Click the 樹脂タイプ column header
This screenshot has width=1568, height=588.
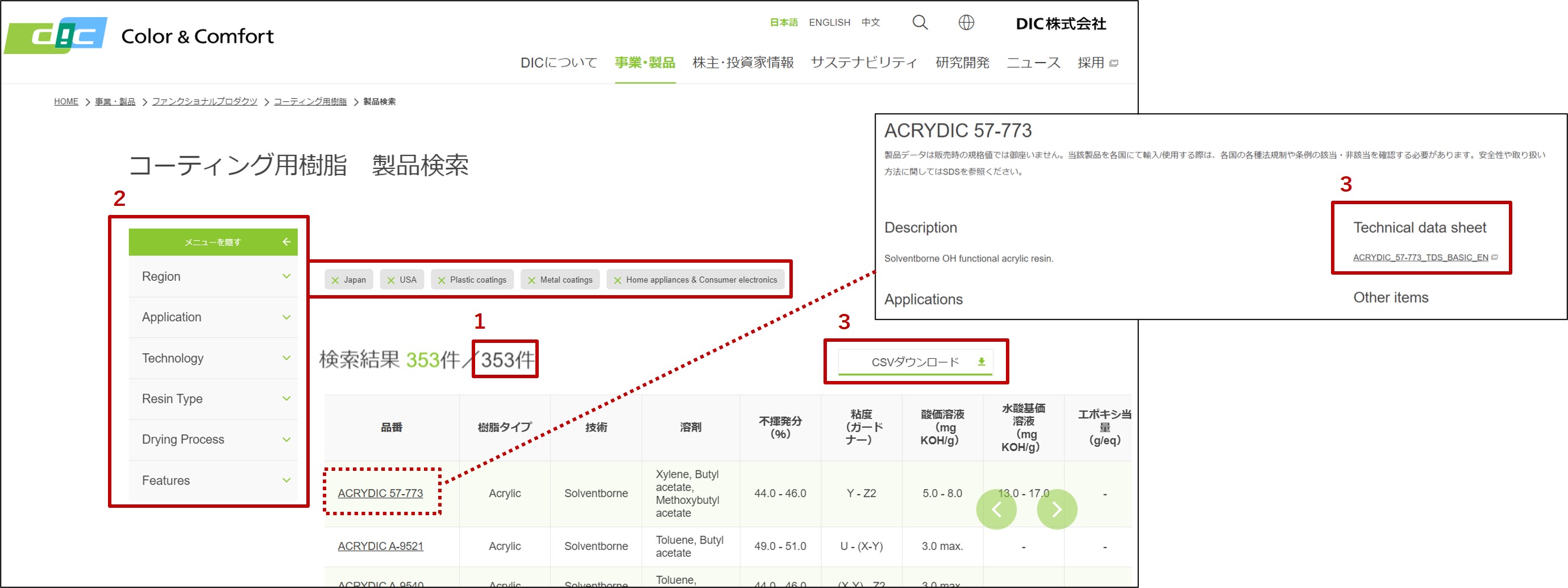pyautogui.click(x=505, y=428)
